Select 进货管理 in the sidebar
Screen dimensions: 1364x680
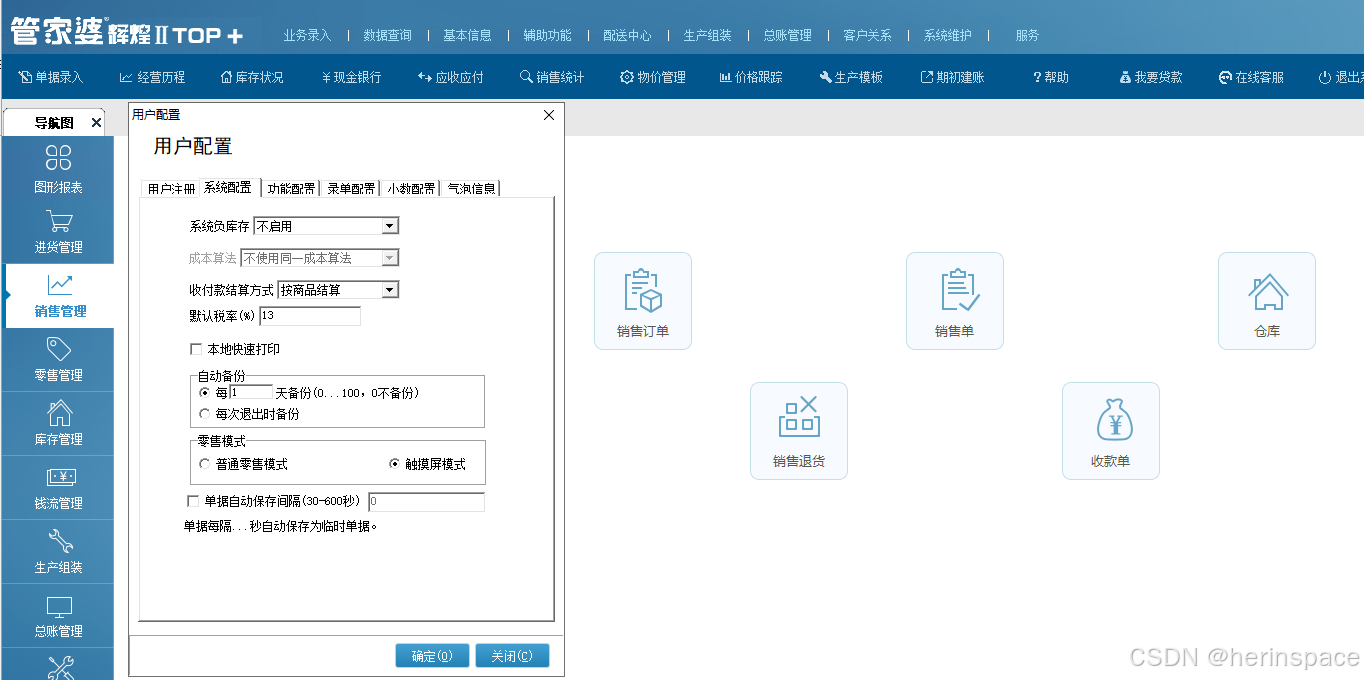[x=59, y=232]
